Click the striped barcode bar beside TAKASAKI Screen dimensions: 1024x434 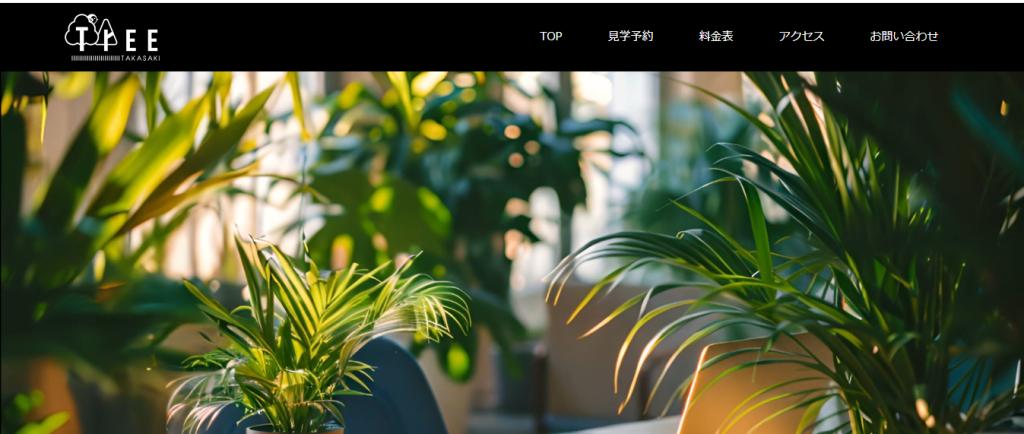95,58
